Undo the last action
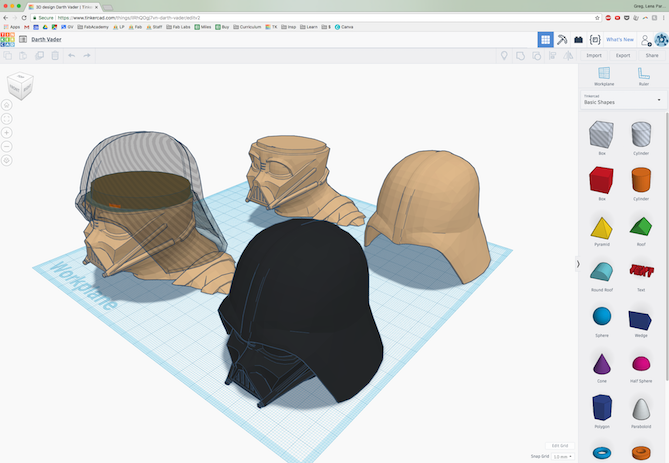Image resolution: width=669 pixels, height=463 pixels. coord(72,55)
